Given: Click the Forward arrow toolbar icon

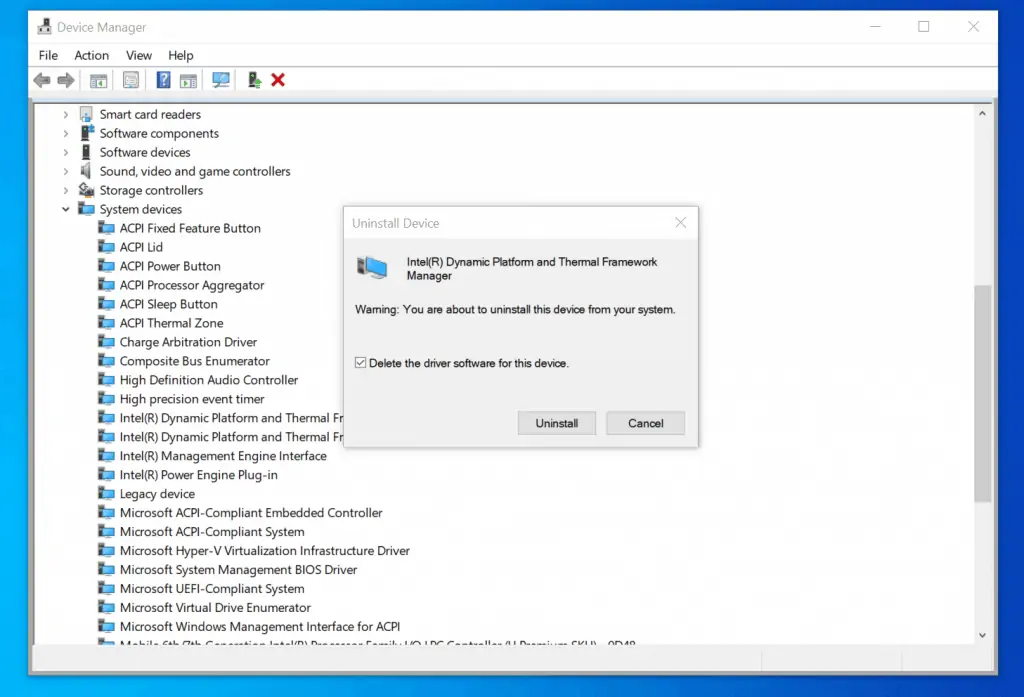Looking at the screenshot, I should 66,80.
